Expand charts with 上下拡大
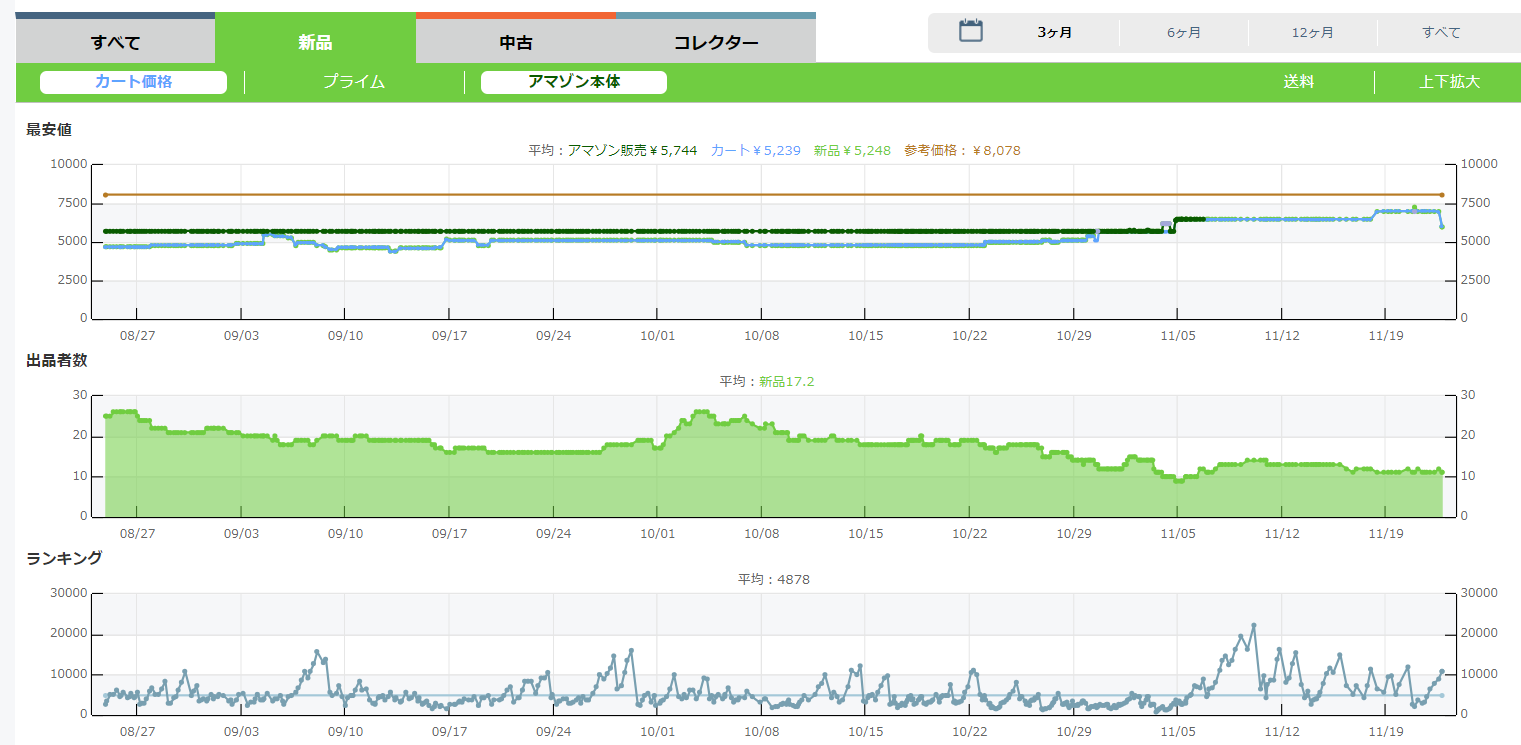 [x=1448, y=82]
